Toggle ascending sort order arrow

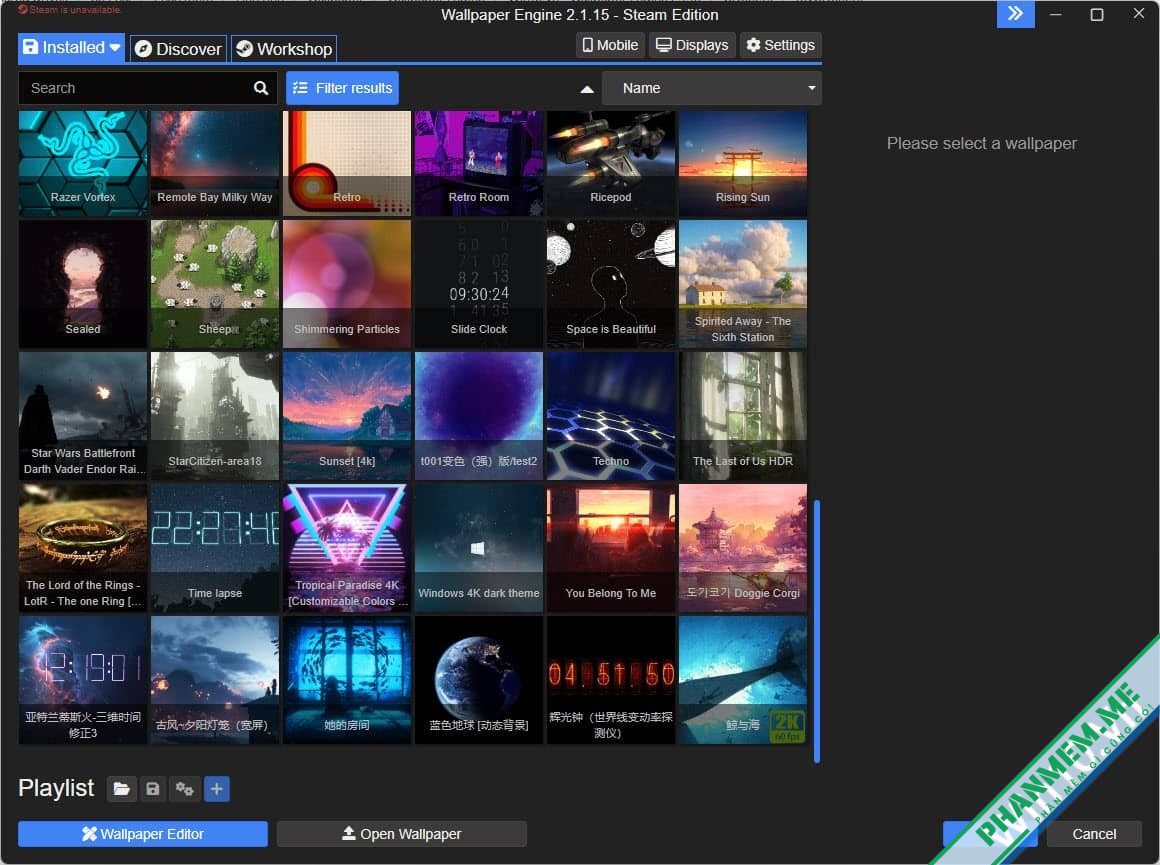pyautogui.click(x=587, y=89)
